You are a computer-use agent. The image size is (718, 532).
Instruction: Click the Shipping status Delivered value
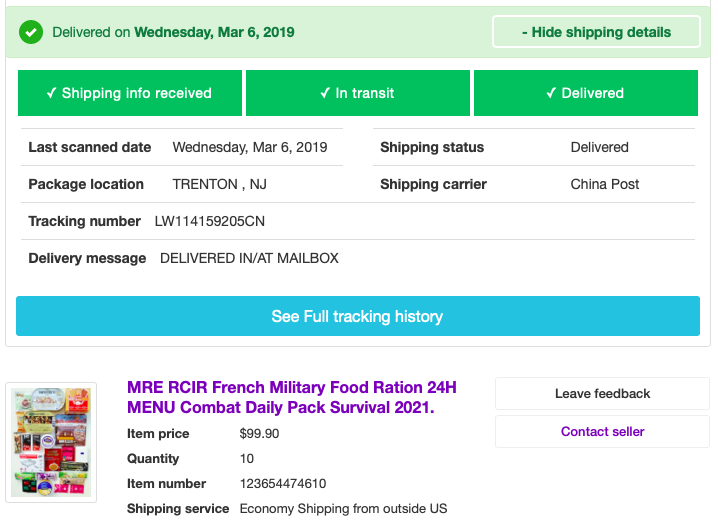(599, 147)
